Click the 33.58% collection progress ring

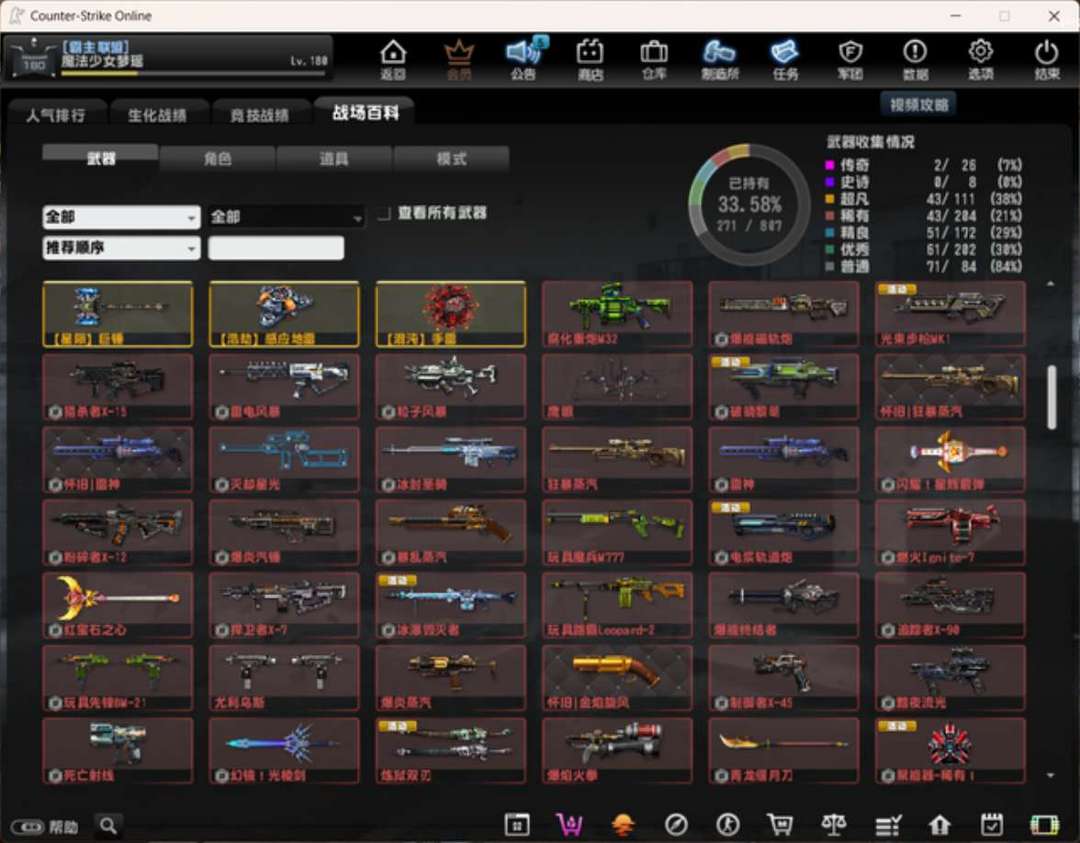[x=749, y=204]
